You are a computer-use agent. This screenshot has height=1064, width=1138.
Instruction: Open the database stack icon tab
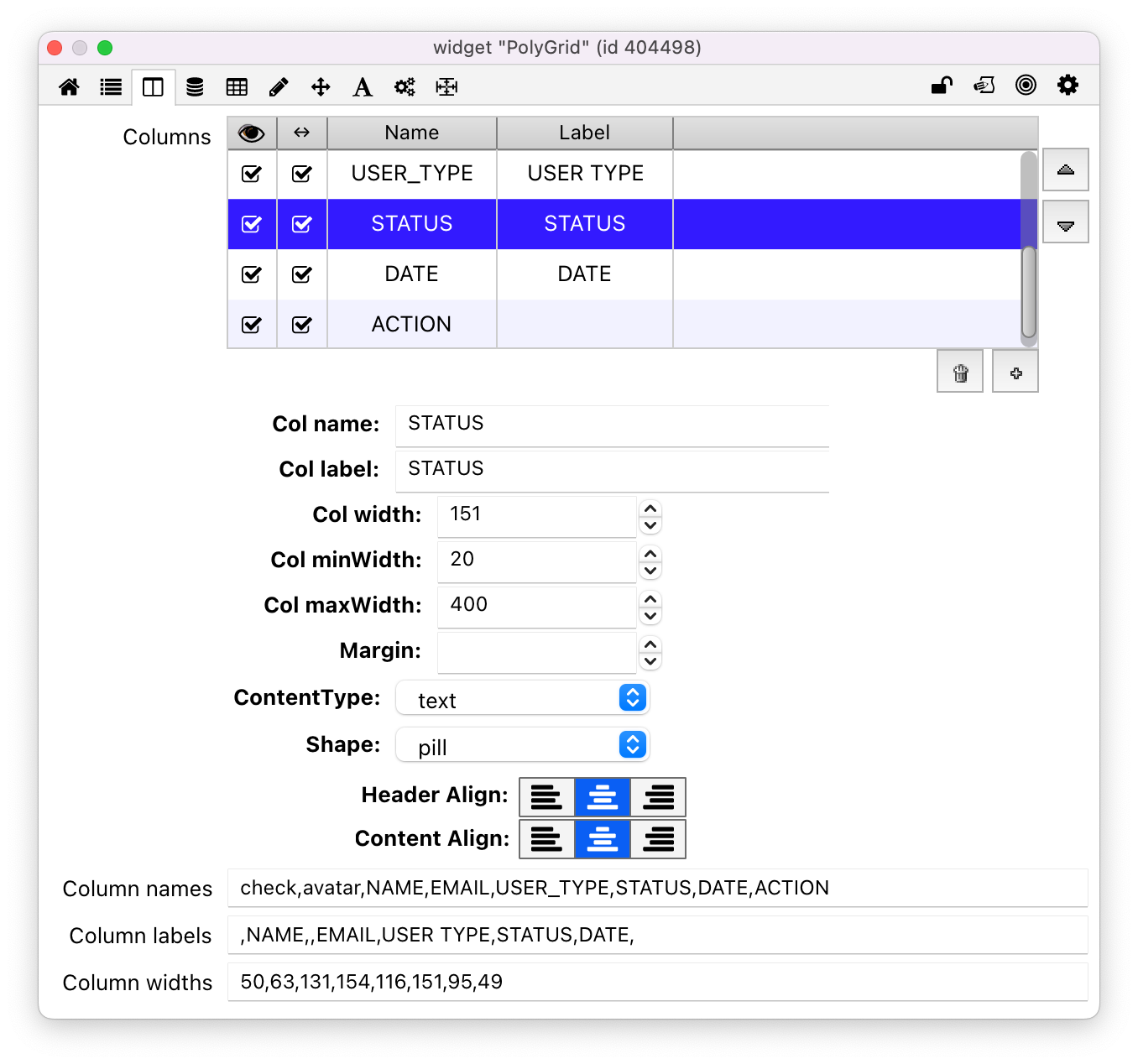(x=195, y=87)
